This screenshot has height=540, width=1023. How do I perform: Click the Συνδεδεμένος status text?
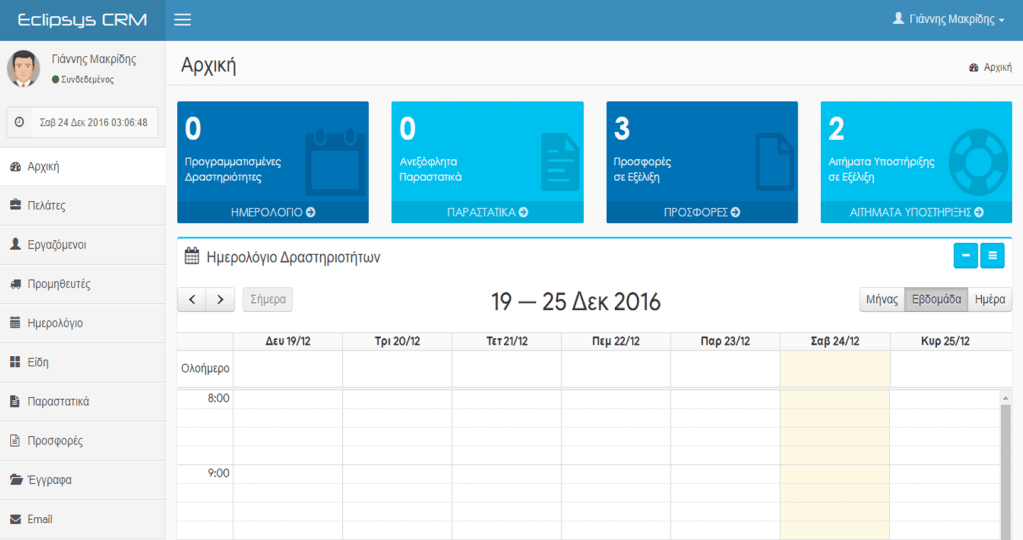(x=87, y=80)
